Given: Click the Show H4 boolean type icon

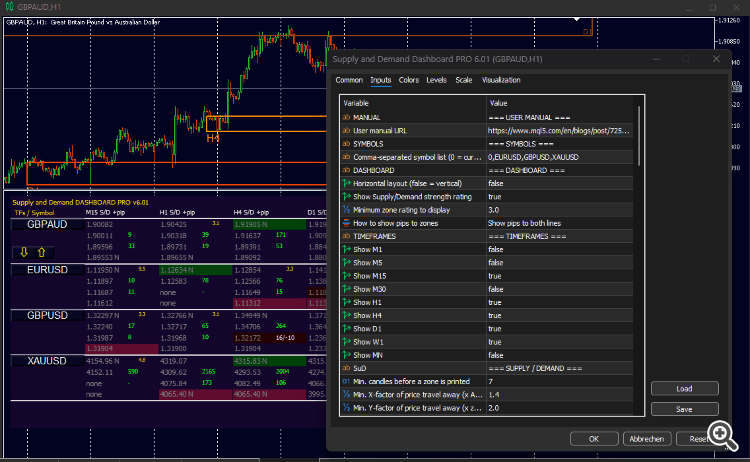Looking at the screenshot, I should click(346, 315).
